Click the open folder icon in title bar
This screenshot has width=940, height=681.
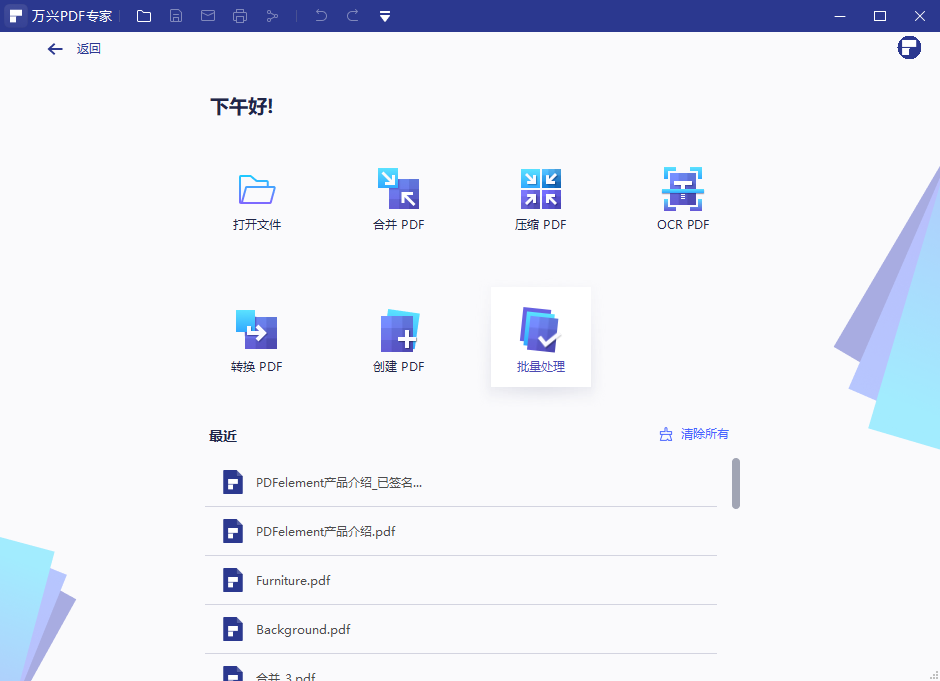tap(144, 16)
